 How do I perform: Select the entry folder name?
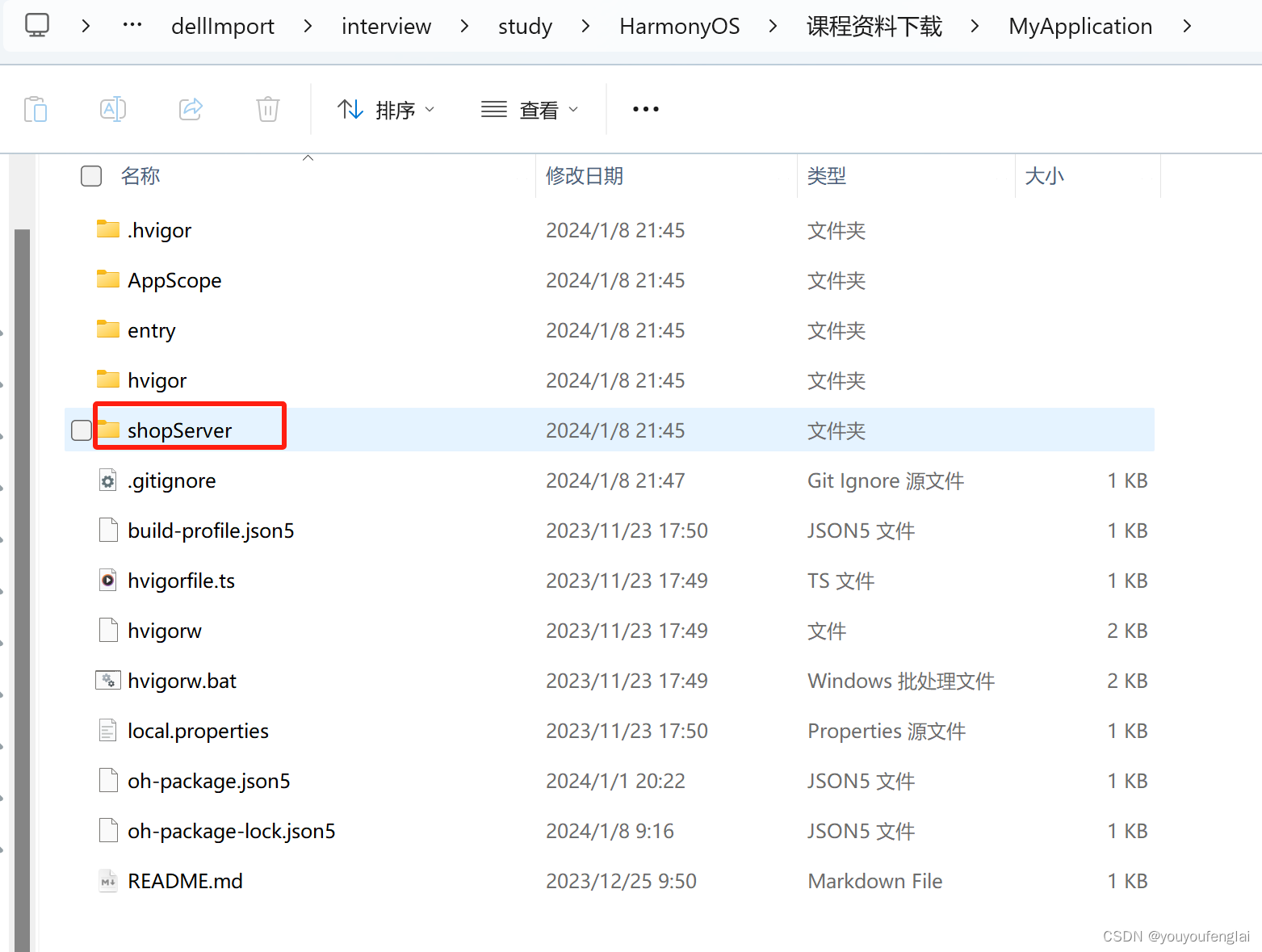pyautogui.click(x=151, y=330)
